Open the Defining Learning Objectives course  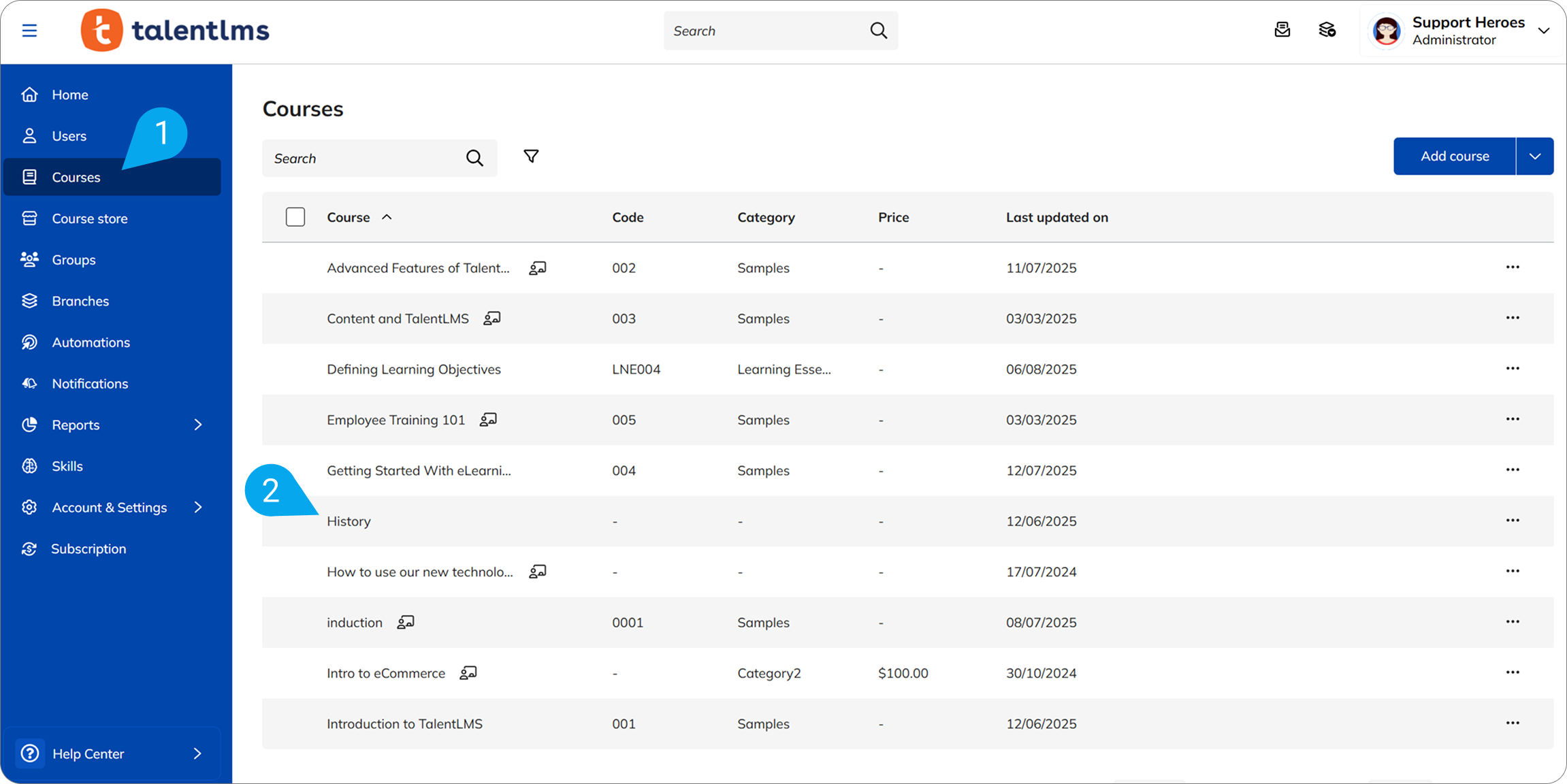coord(413,369)
